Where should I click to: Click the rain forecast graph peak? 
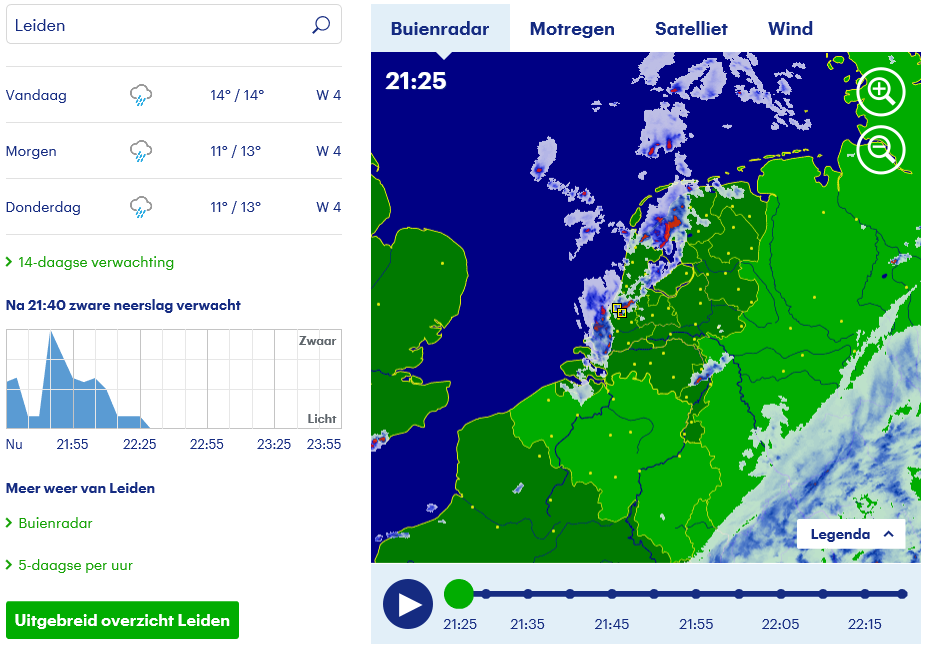51,334
